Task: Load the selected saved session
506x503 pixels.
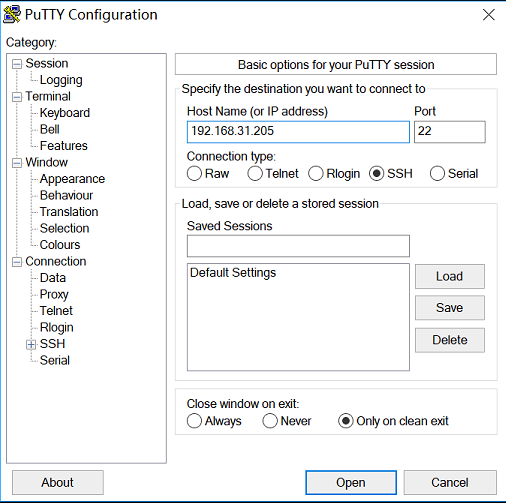Action: 450,276
